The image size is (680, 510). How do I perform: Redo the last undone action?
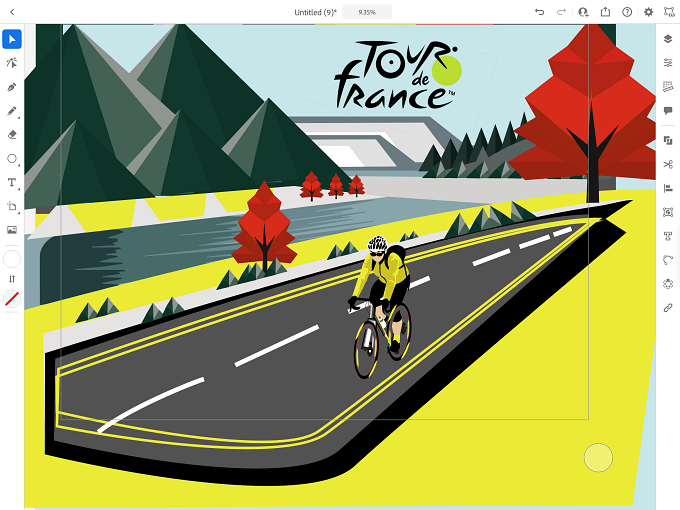point(561,12)
